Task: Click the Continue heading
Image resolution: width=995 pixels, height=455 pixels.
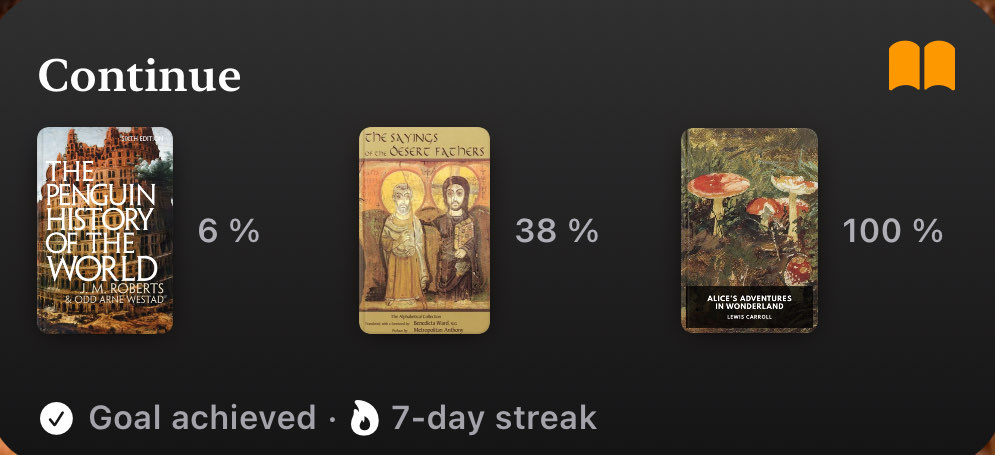Action: pos(140,76)
